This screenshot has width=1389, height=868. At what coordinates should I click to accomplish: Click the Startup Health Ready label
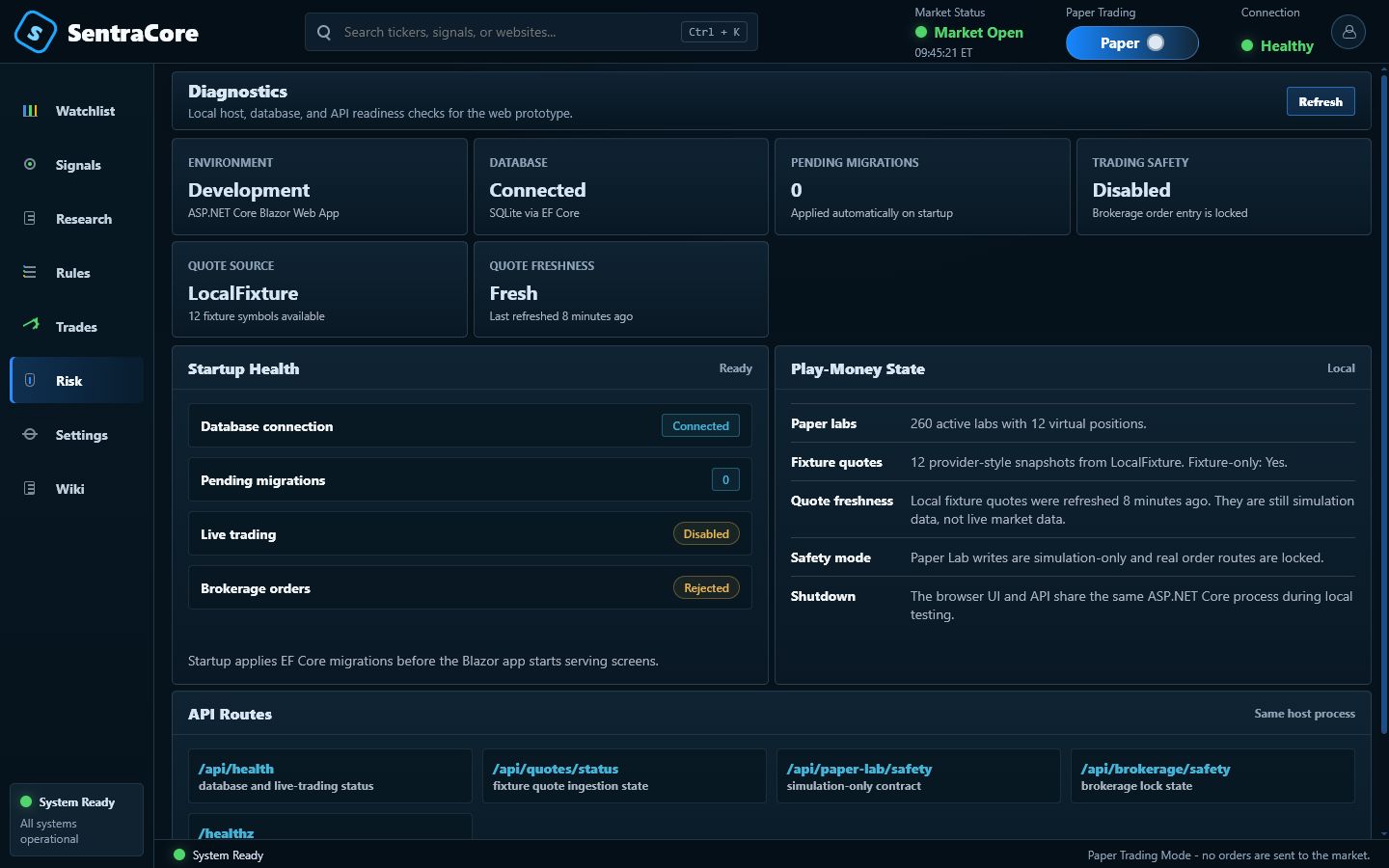735,368
